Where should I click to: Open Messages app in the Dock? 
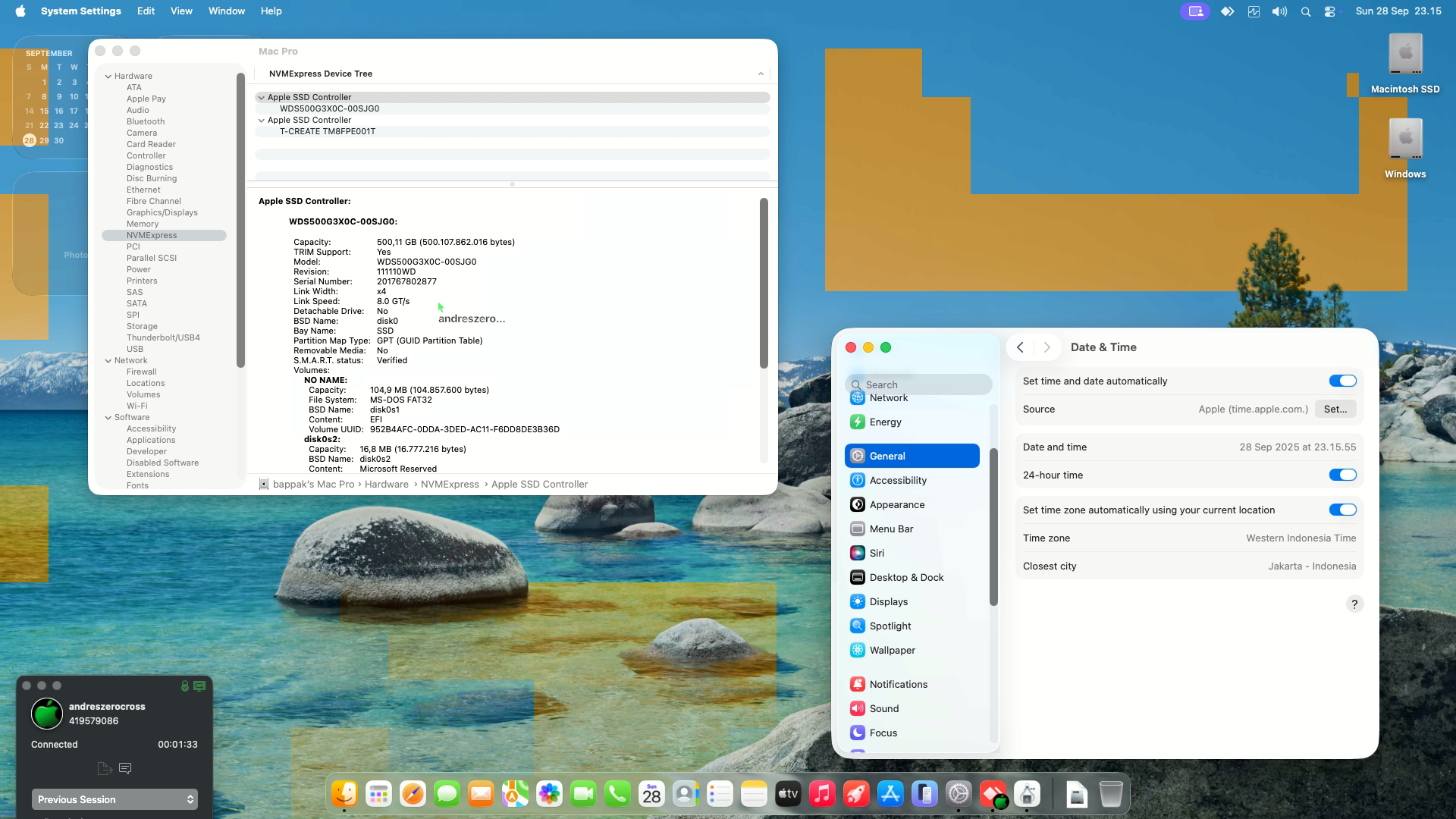[x=447, y=794]
